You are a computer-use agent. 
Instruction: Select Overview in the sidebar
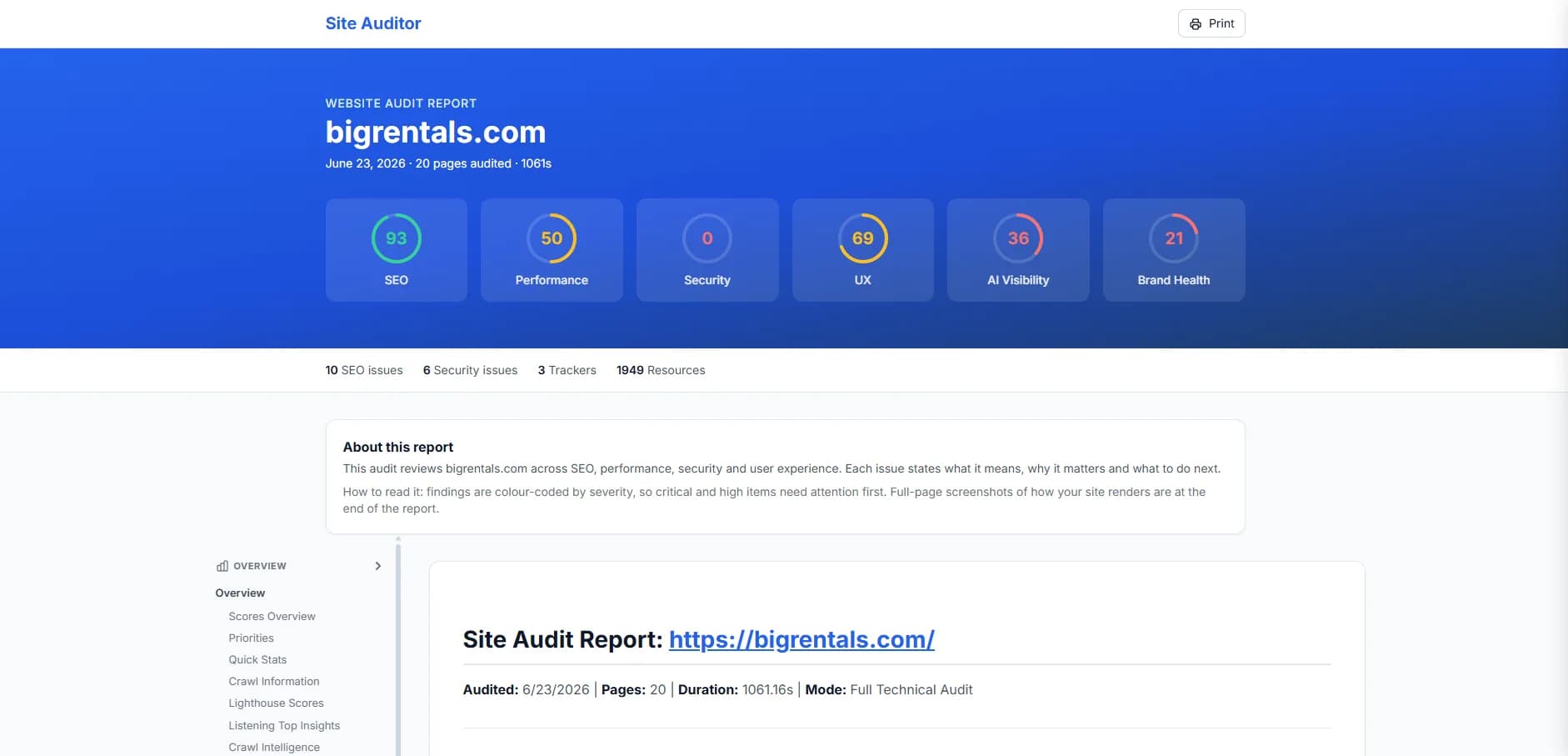tap(240, 593)
